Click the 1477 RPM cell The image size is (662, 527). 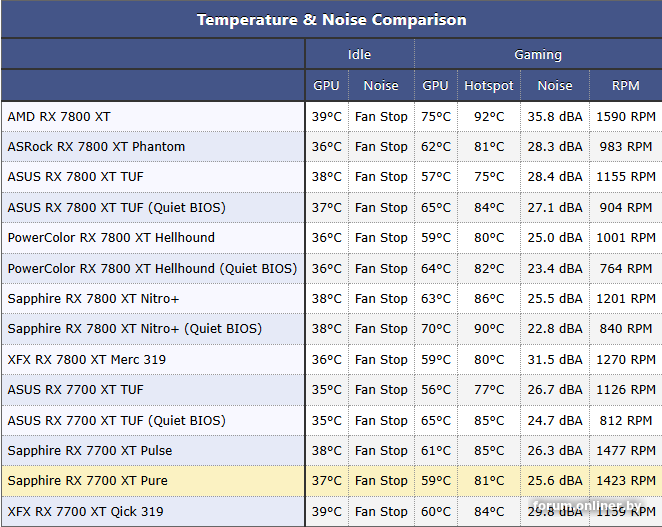(x=625, y=451)
